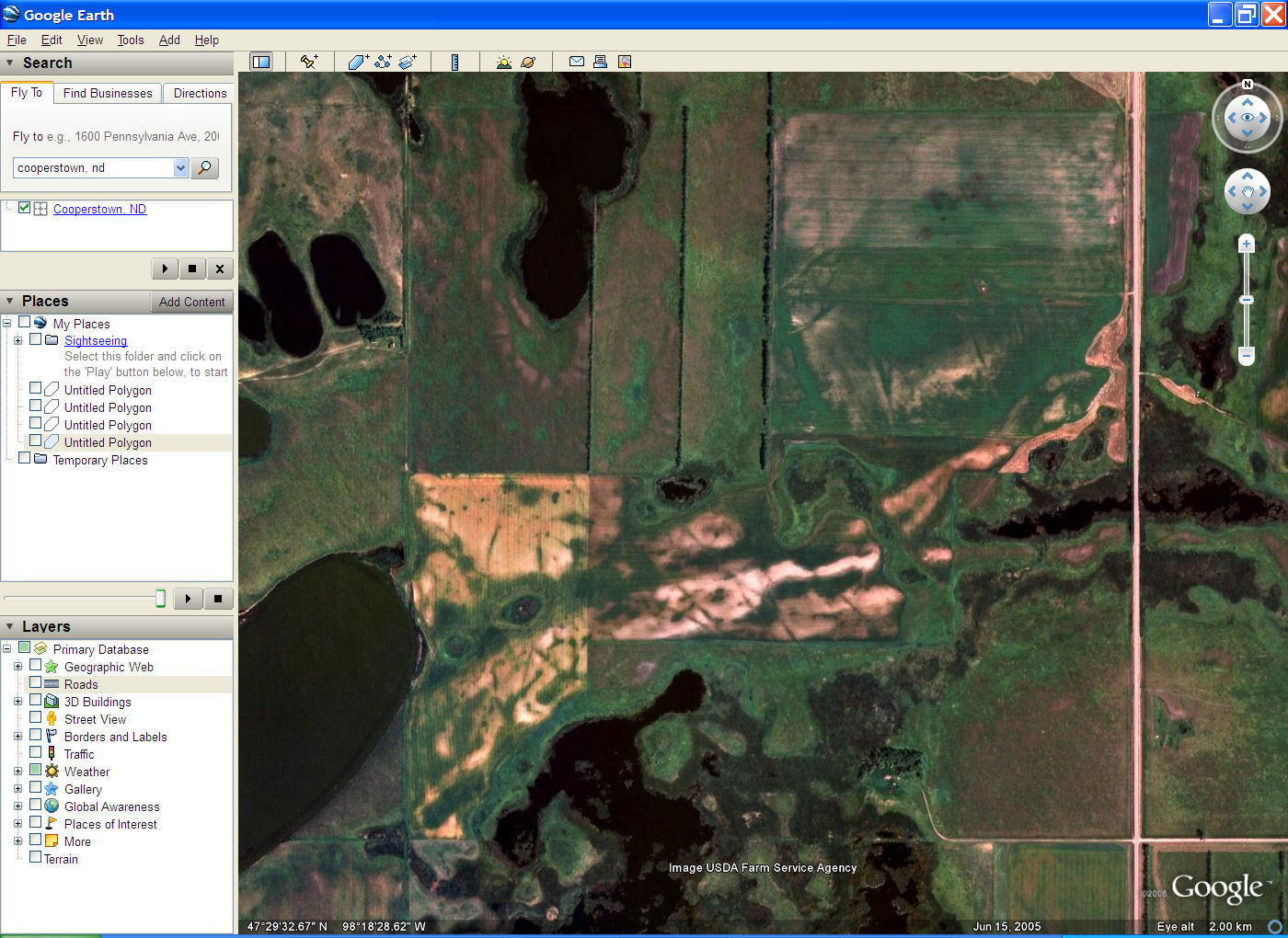The image size is (1288, 938).
Task: Play the search results tour
Action: 165,269
